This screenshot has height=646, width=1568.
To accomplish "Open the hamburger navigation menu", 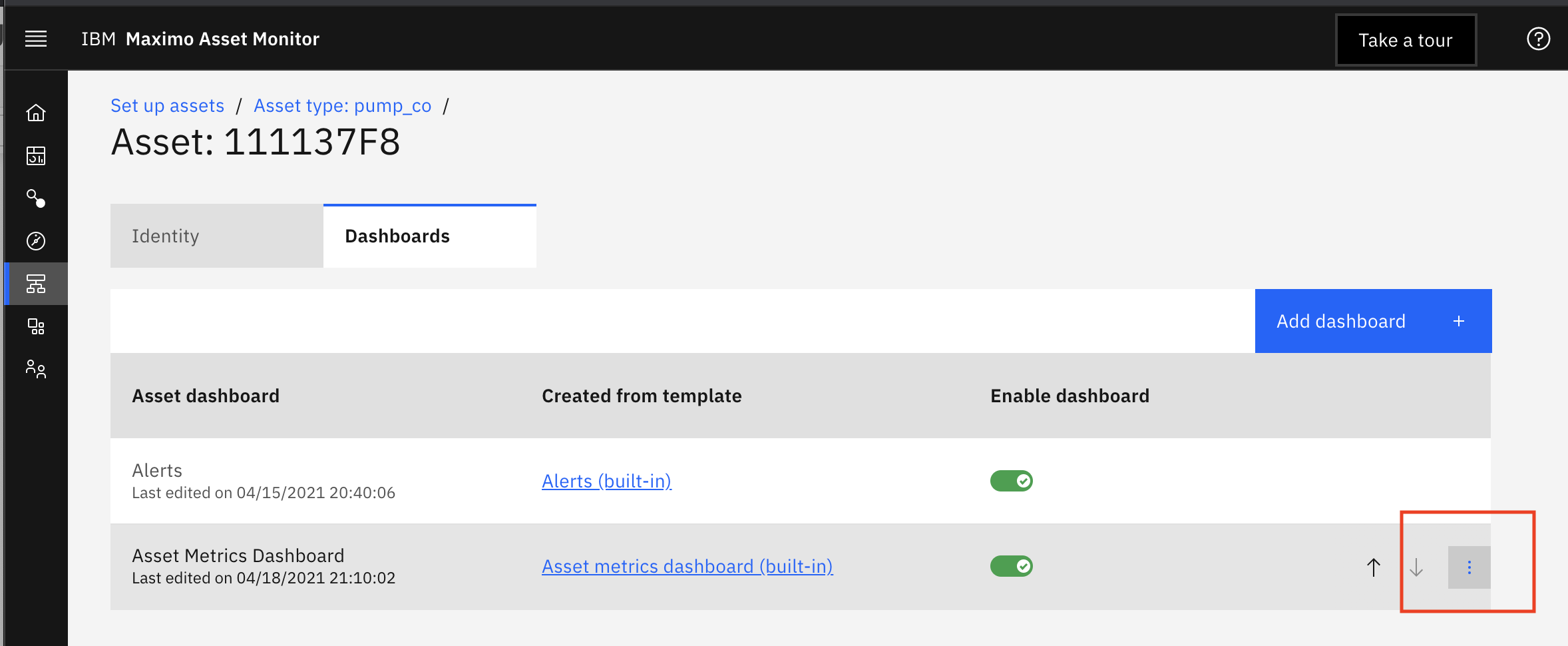I will 36,39.
